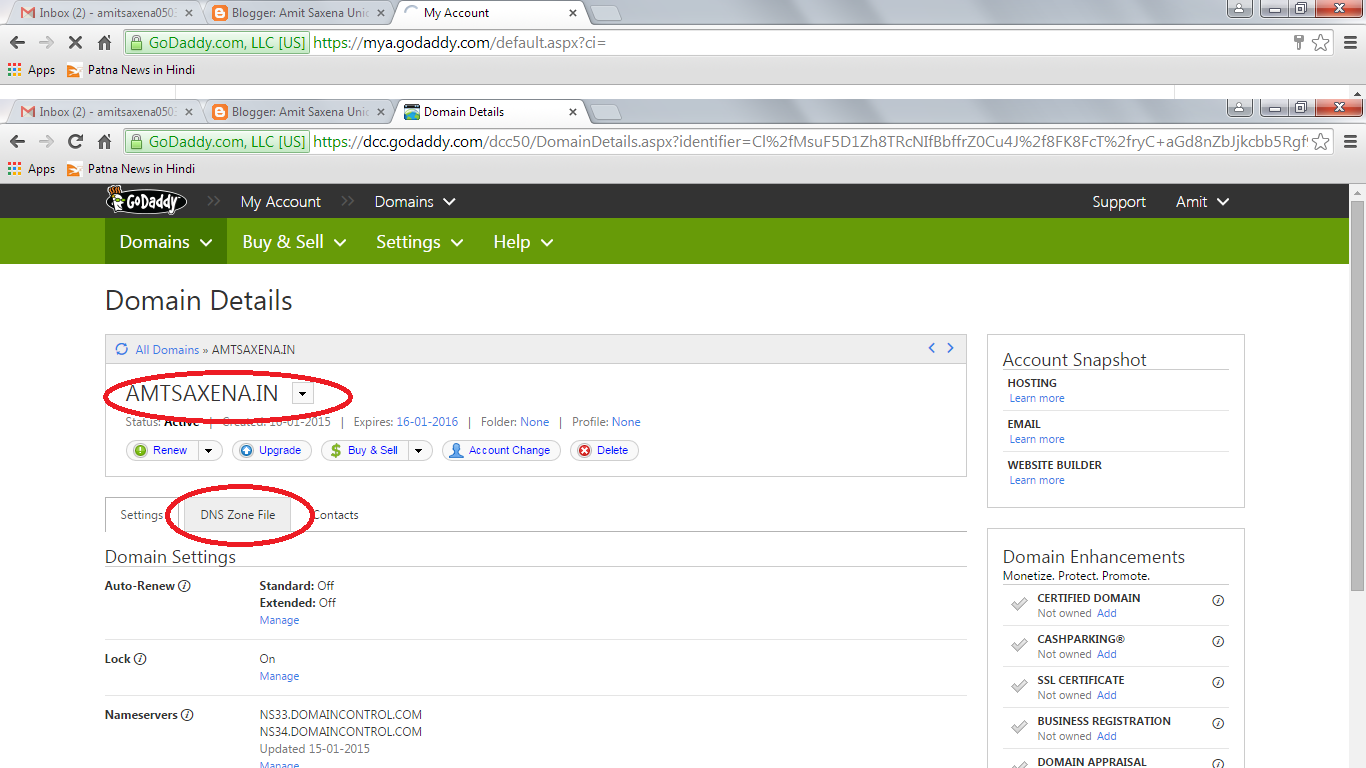
Task: Switch to the DNS Zone File tab
Action: (x=237, y=515)
